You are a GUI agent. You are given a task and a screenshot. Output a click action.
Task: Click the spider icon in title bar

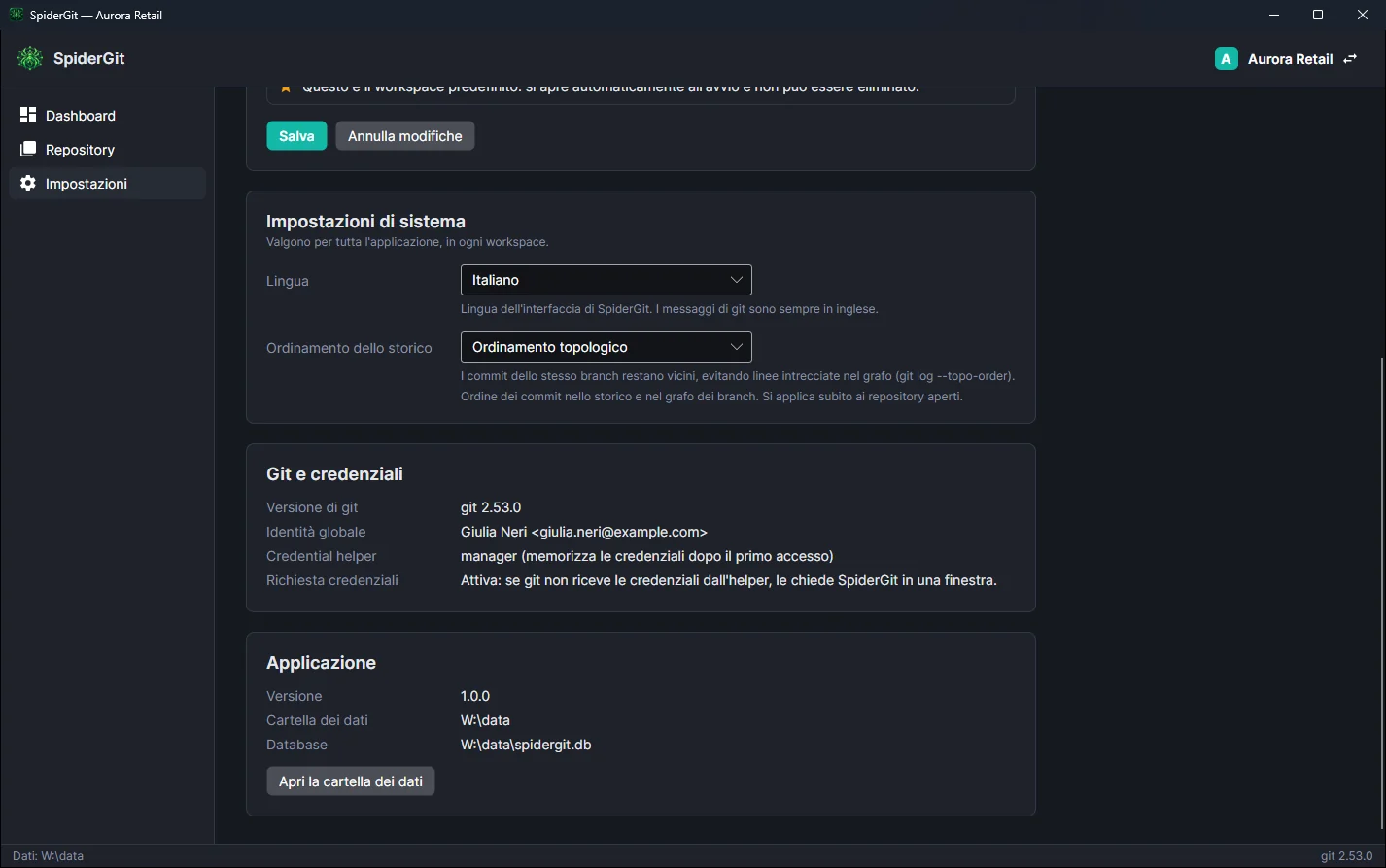click(x=16, y=15)
